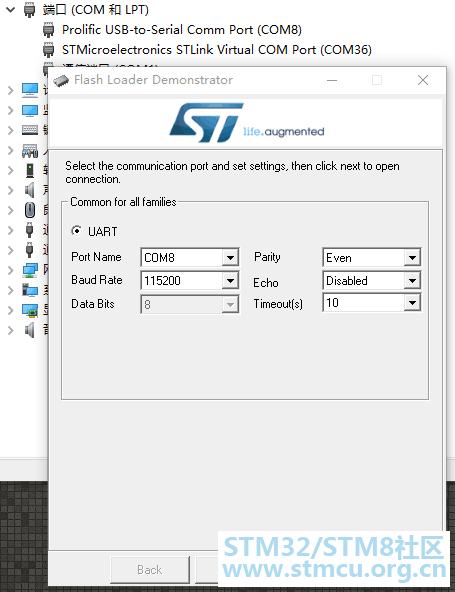
Task: Click the 'Common for all families' group label
Action: coord(123,202)
